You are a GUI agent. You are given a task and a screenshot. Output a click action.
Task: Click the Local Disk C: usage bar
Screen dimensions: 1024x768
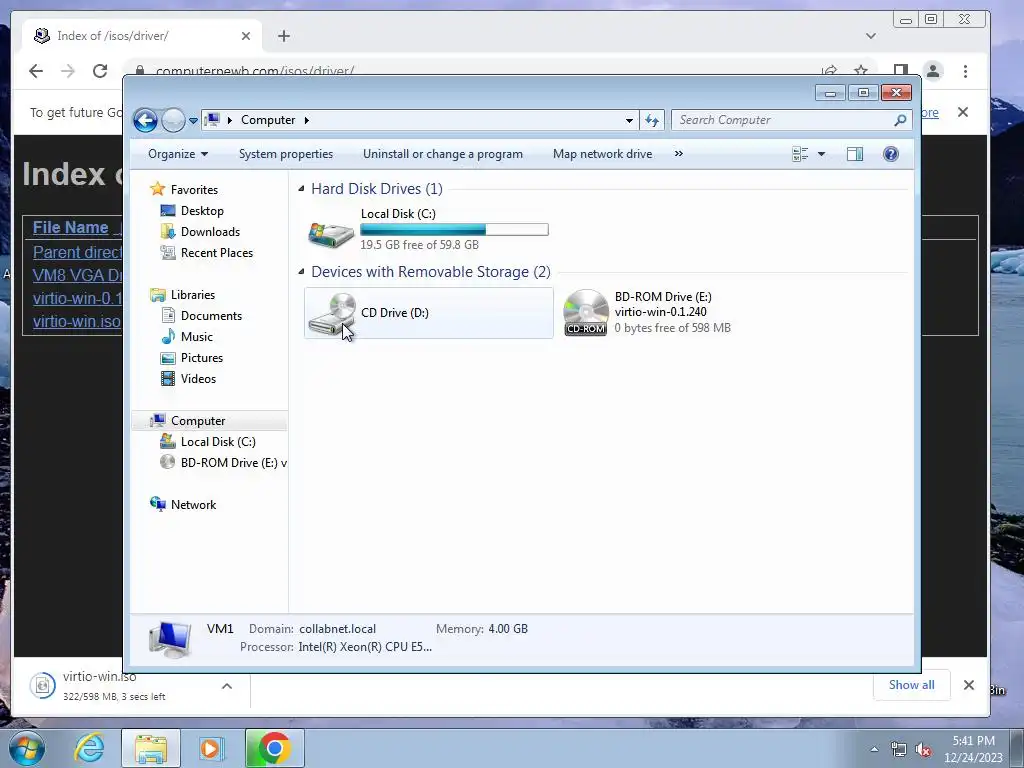[x=454, y=230]
